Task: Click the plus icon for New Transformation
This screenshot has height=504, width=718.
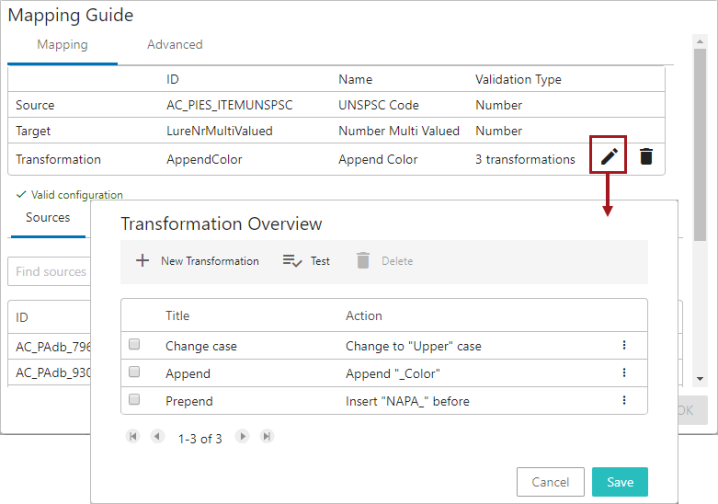Action: (142, 260)
